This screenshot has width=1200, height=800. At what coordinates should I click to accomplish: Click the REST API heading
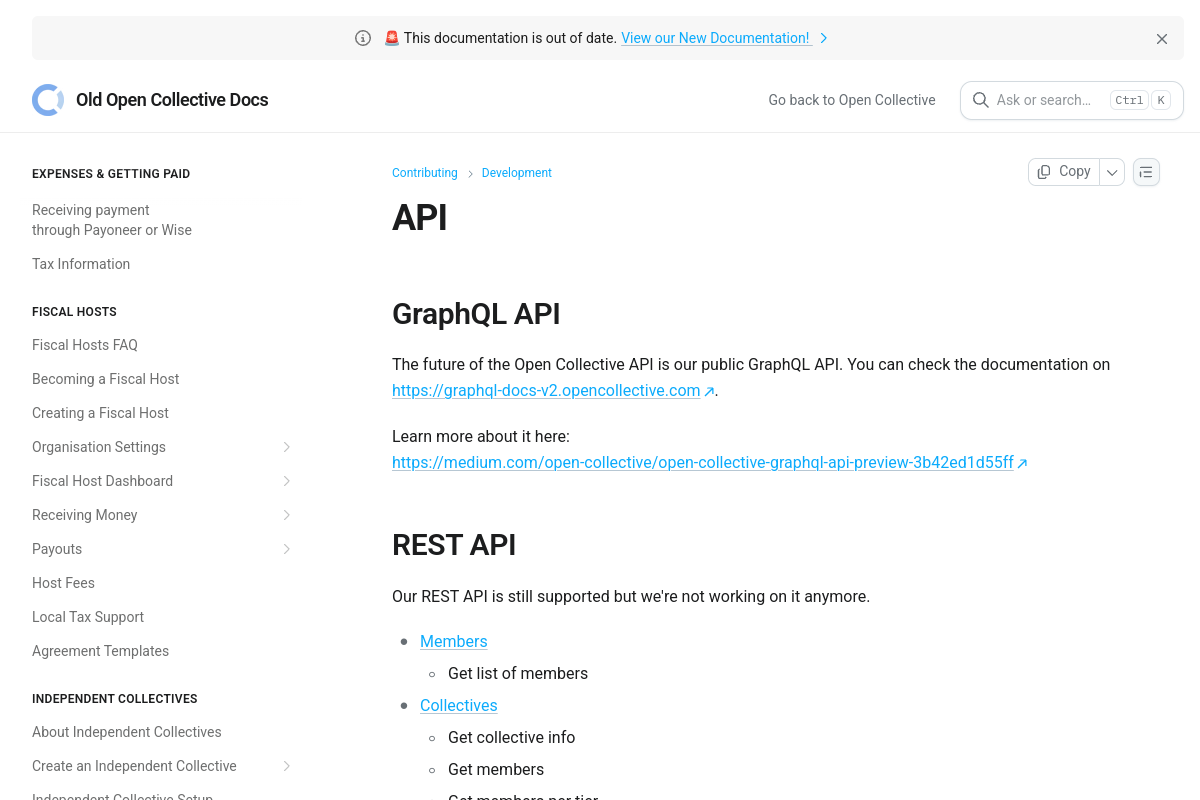coord(454,545)
